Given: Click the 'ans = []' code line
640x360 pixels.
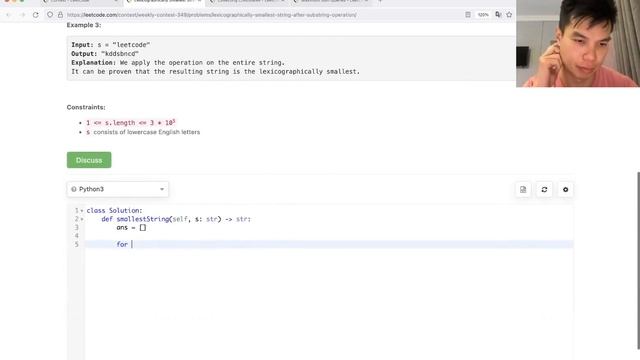Looking at the screenshot, I should coord(131,227).
